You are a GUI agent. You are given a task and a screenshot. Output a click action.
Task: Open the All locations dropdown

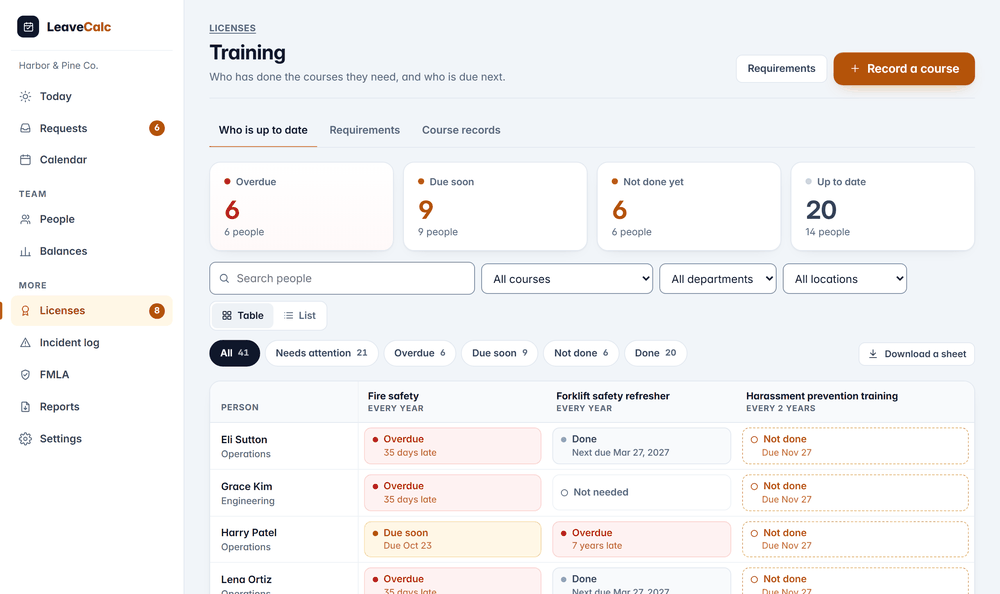pyautogui.click(x=844, y=279)
